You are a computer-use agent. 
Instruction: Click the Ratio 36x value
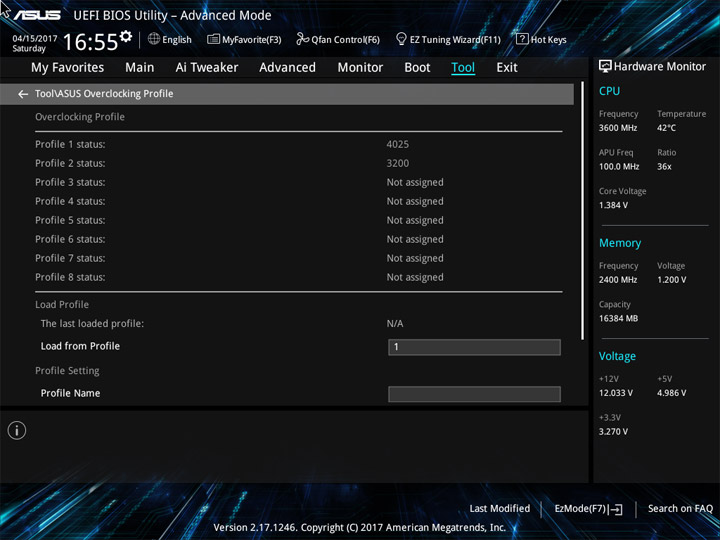664,167
